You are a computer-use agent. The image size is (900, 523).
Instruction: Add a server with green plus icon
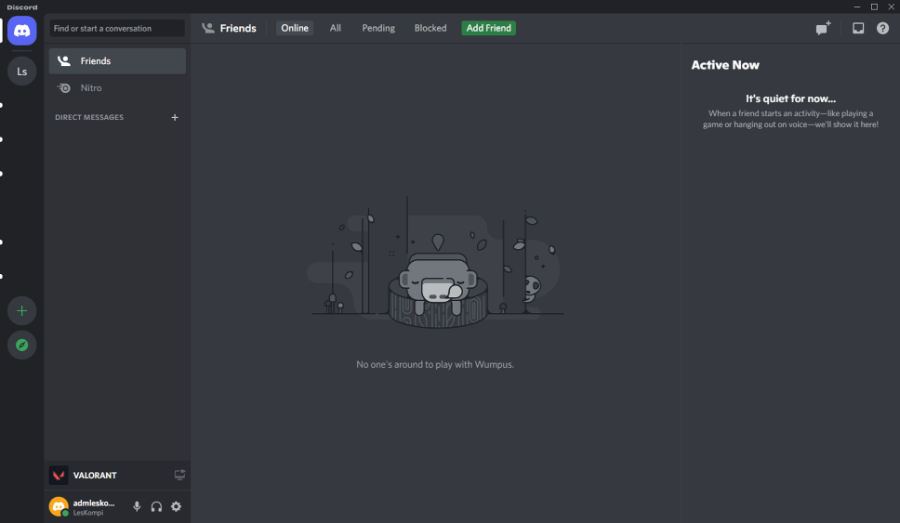[22, 311]
